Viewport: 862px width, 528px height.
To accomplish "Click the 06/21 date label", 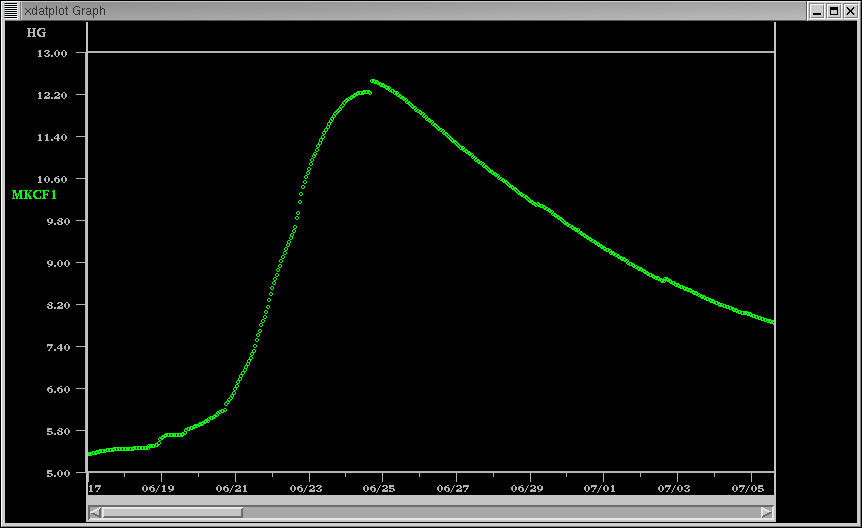I will point(232,488).
